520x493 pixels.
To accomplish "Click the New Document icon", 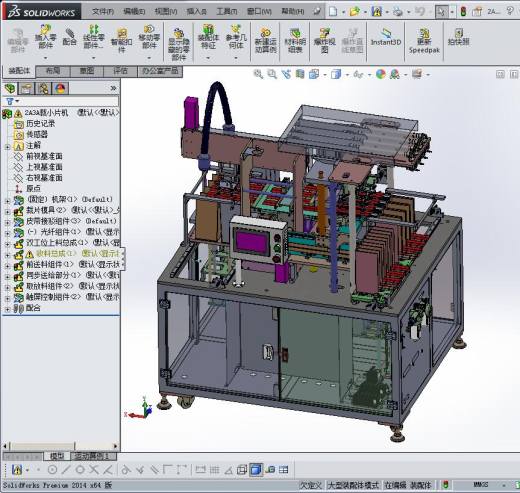I will click(333, 12).
